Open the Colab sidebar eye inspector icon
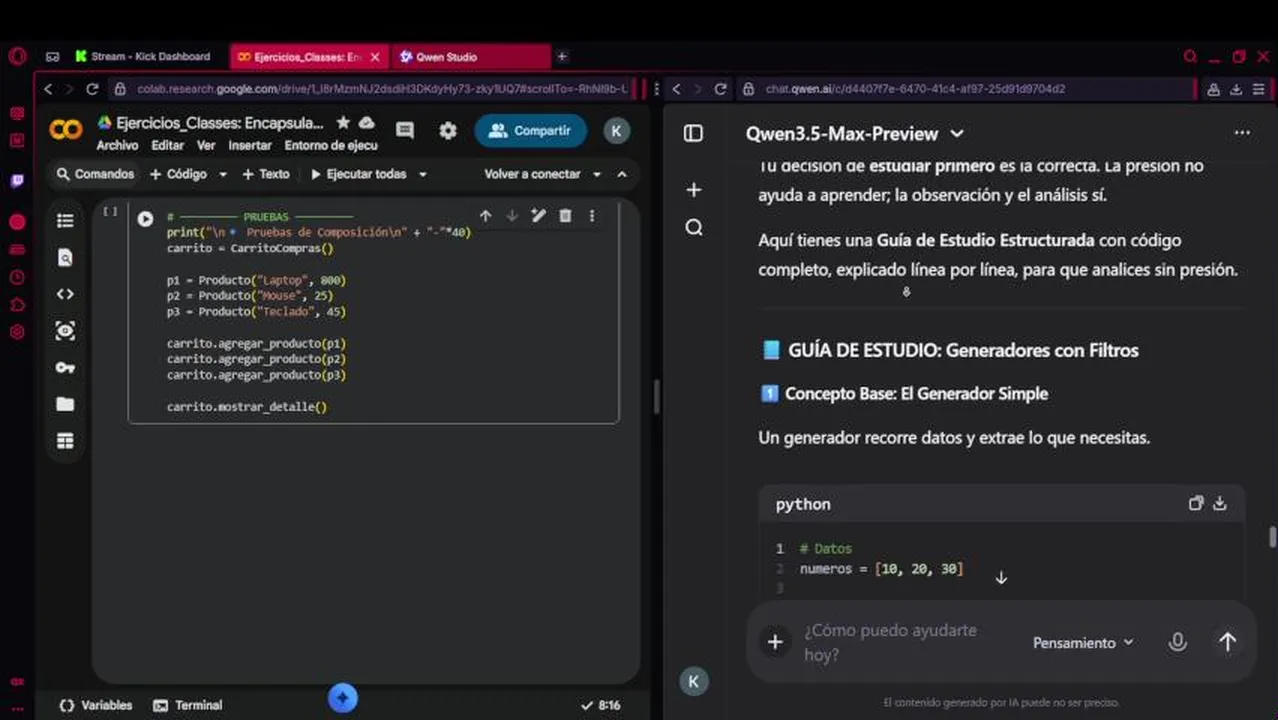The width and height of the screenshot is (1278, 720). tap(65, 331)
